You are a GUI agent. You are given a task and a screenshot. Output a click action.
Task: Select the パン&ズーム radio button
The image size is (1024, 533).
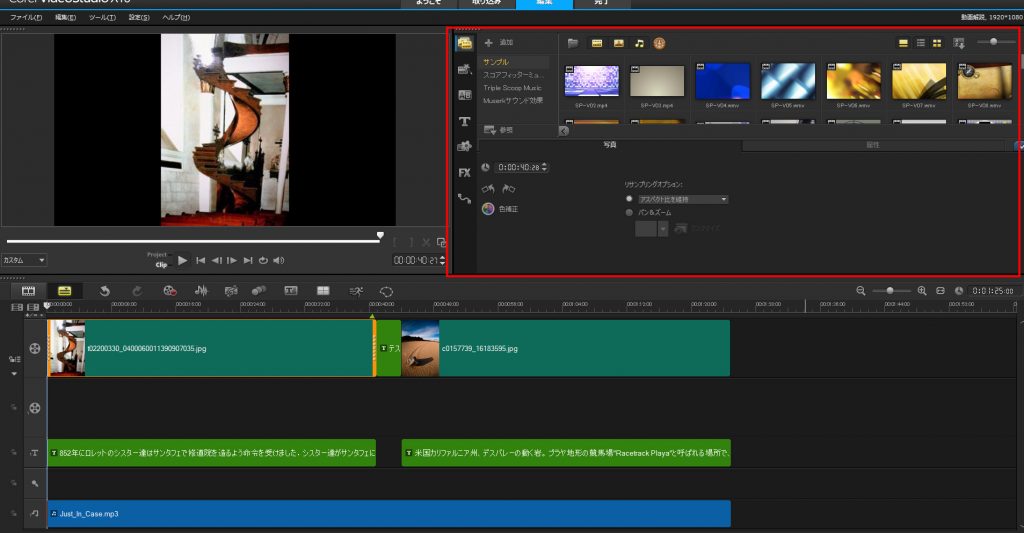tap(629, 212)
